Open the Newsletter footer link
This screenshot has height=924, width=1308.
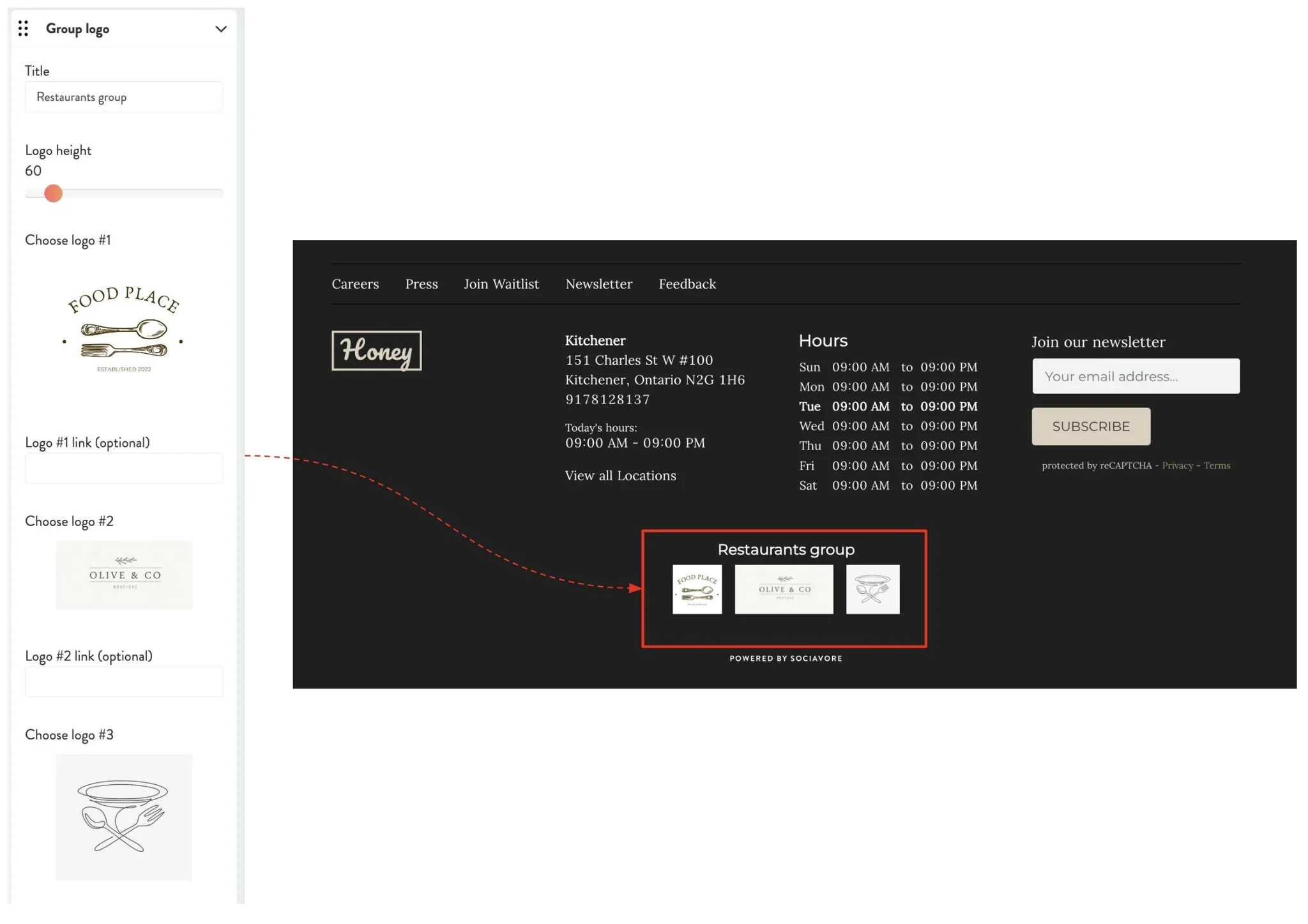(599, 284)
